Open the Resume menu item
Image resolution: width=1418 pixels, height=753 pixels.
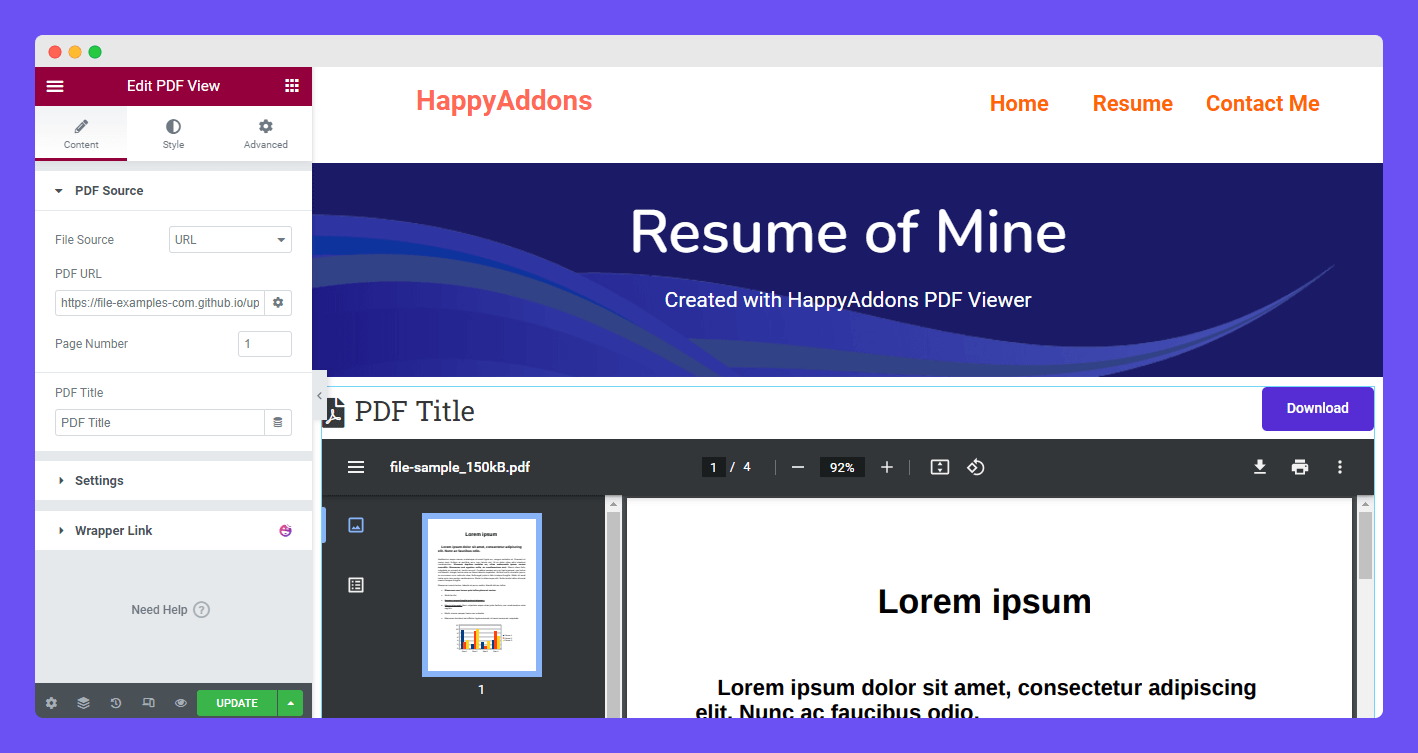1132,104
